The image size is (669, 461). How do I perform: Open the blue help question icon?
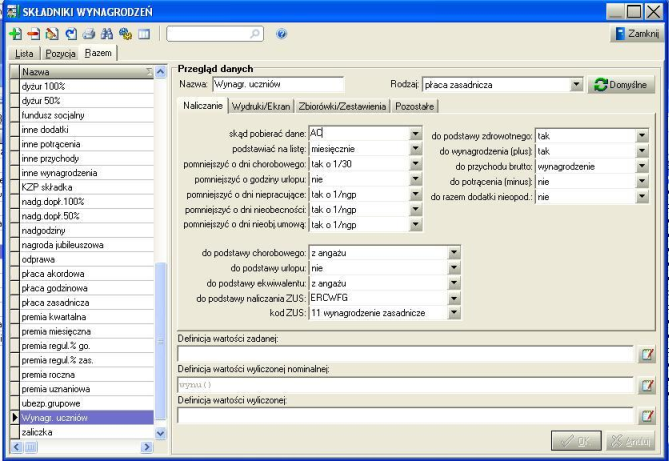point(281,34)
